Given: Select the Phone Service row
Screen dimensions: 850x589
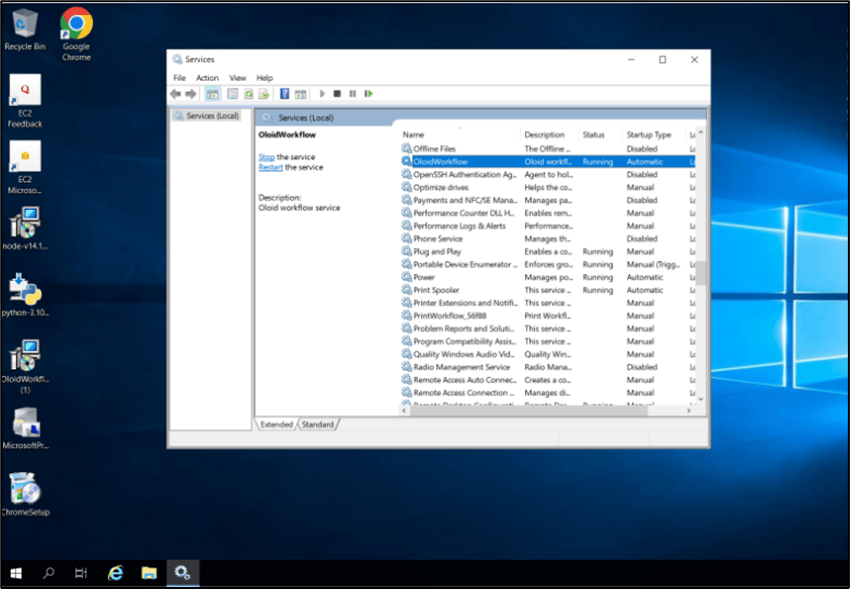Looking at the screenshot, I should tap(548, 238).
